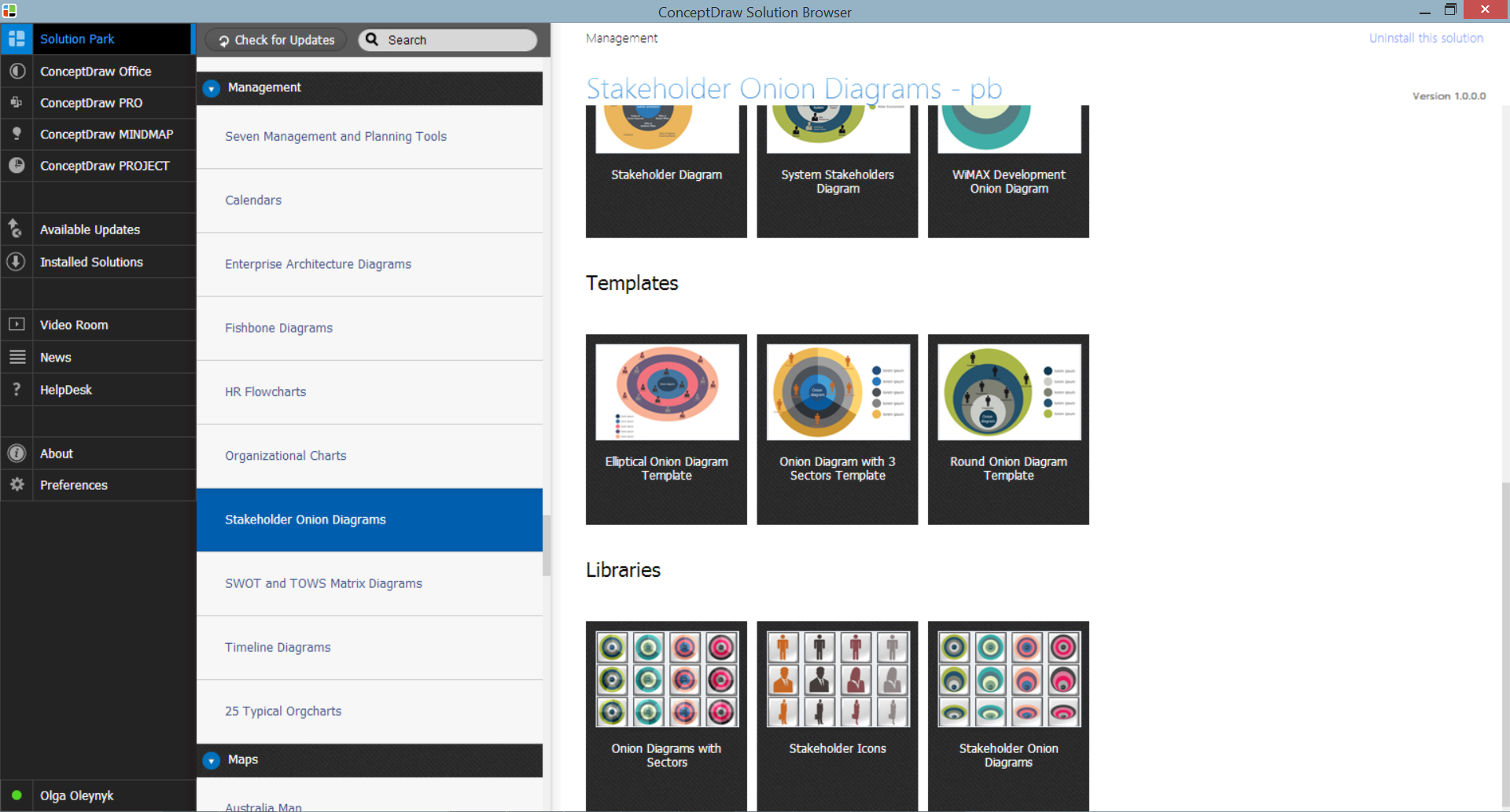Open ConceptDraw Office in sidebar

click(x=98, y=71)
